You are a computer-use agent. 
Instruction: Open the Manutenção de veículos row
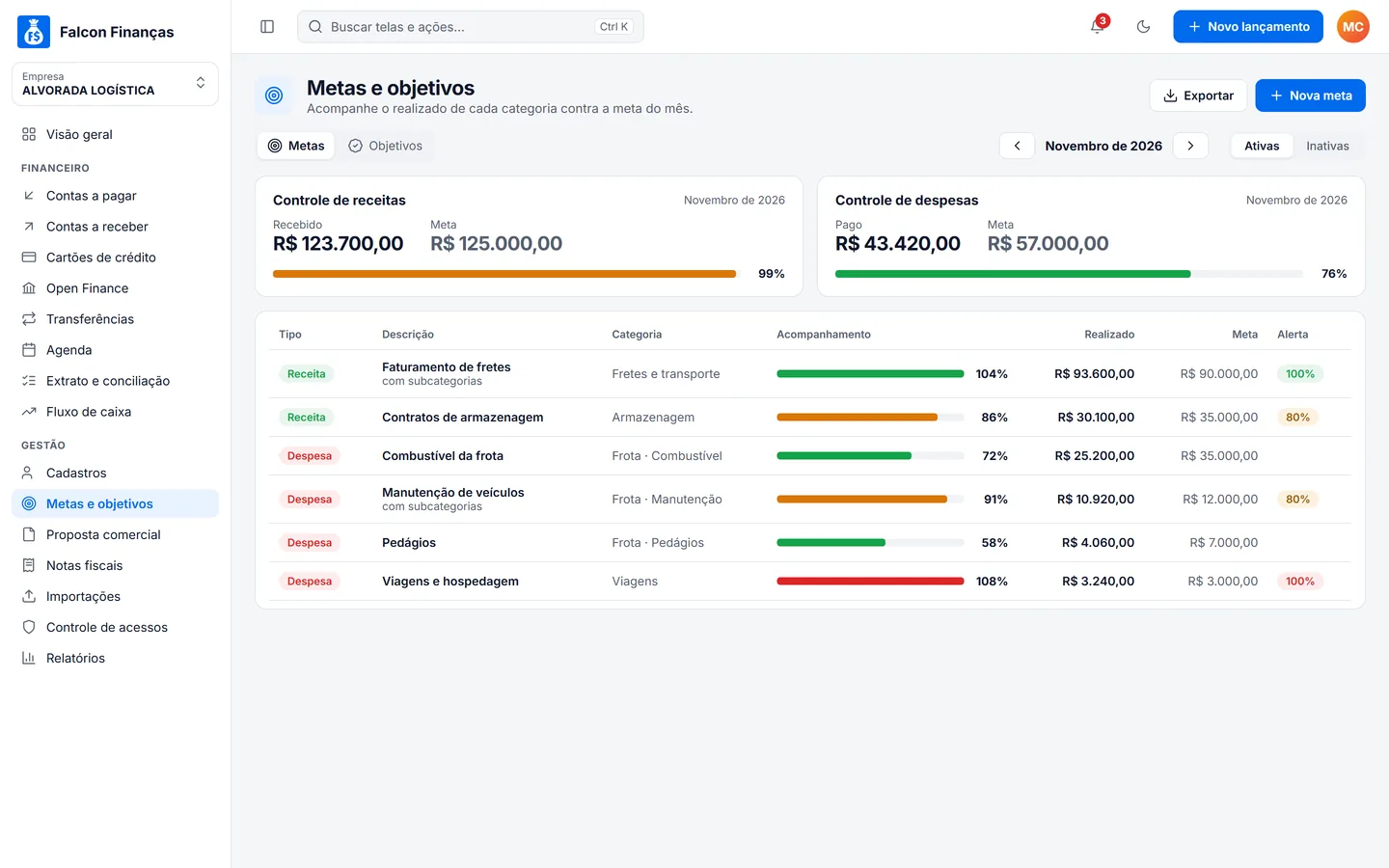click(x=810, y=500)
